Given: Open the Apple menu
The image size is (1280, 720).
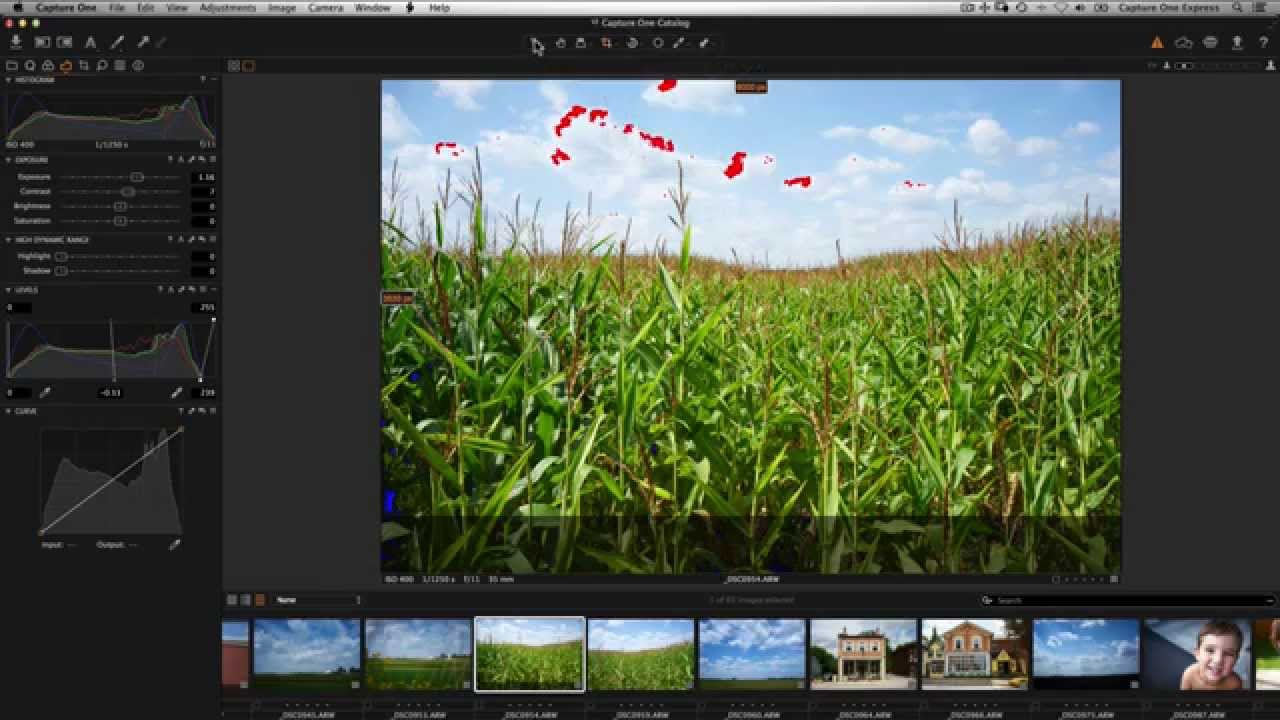Looking at the screenshot, I should 17,7.
